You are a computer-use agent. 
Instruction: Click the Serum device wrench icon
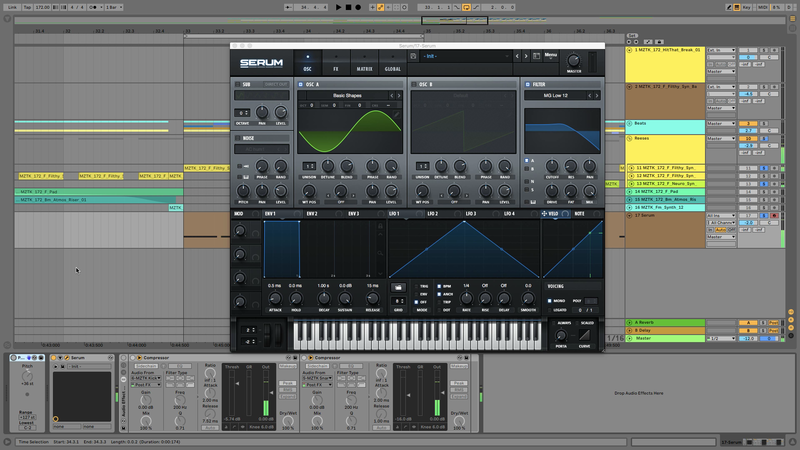[66, 358]
